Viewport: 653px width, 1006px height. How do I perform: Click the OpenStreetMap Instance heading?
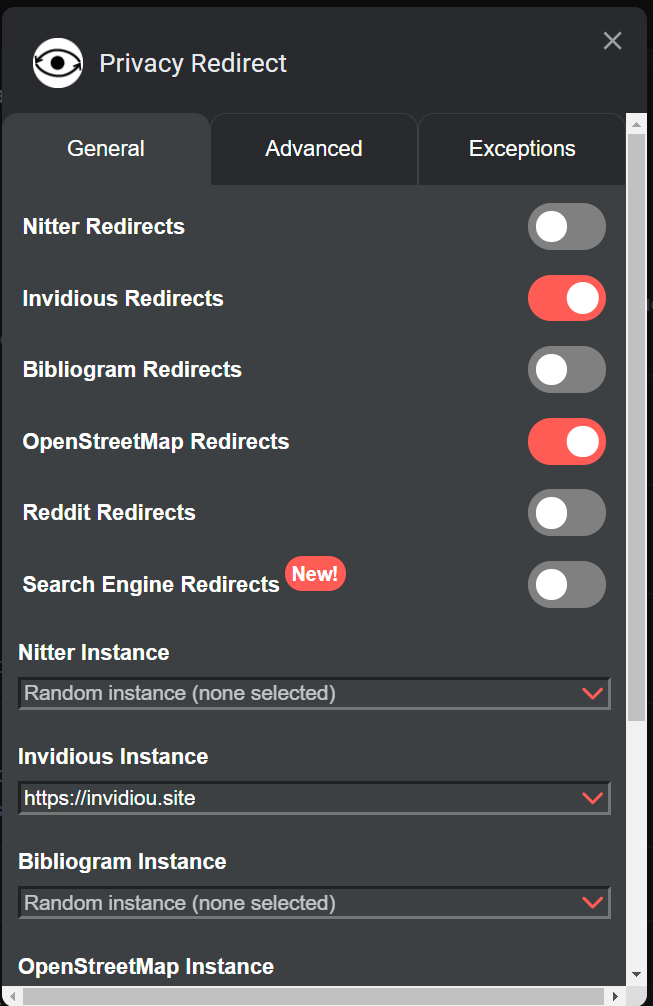tap(146, 966)
